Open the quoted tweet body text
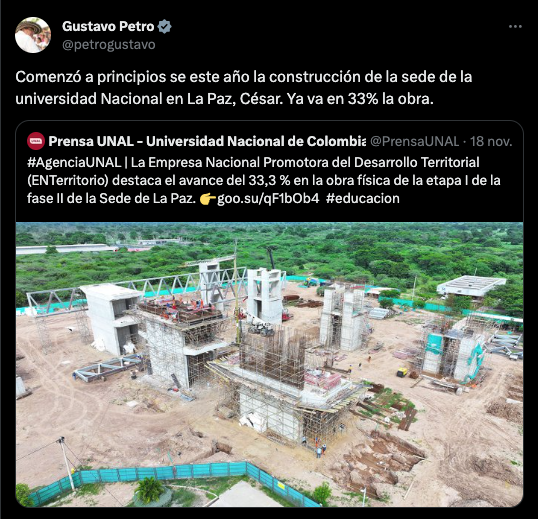 point(264,180)
